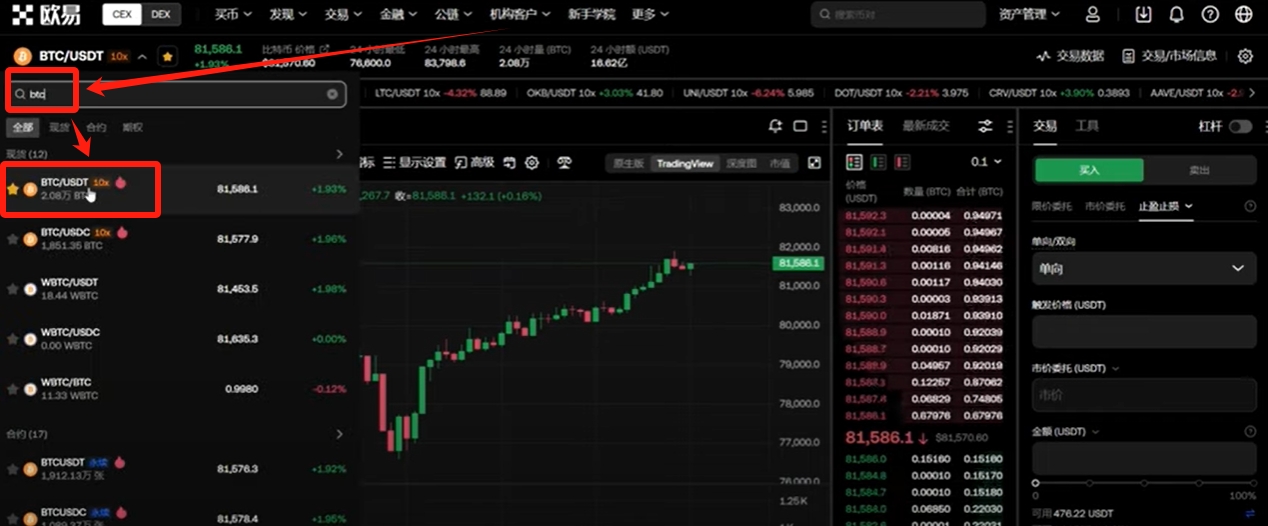
Task: Select the 全部 filter tab
Action: [22, 127]
